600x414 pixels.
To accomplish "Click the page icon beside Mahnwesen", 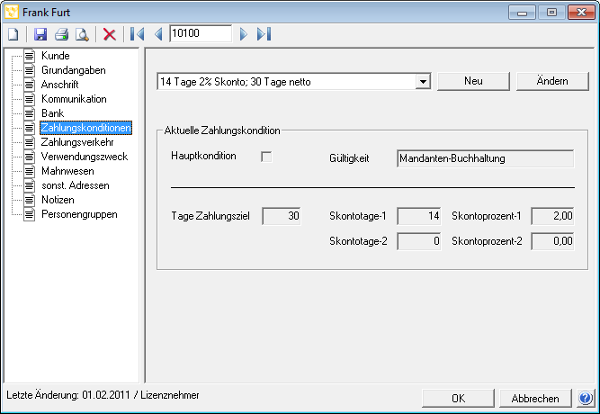I will click(x=29, y=171).
